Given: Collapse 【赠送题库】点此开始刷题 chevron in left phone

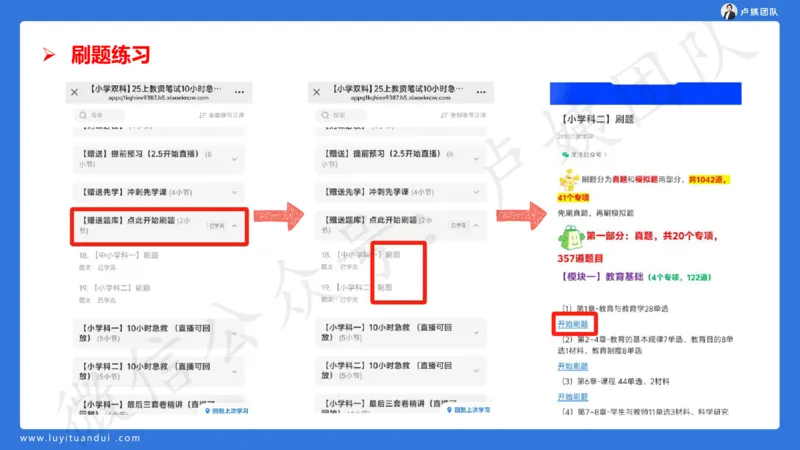Looking at the screenshot, I should (234, 226).
